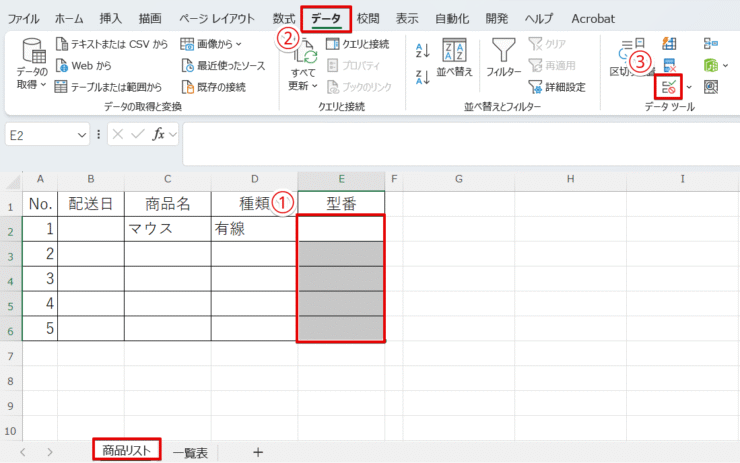Select the データ tab

[326, 19]
